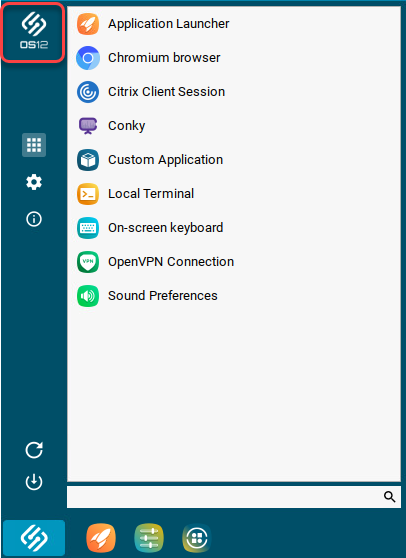Viewport: 406px width, 558px height.
Task: Open Sound Preferences
Action: click(233, 296)
